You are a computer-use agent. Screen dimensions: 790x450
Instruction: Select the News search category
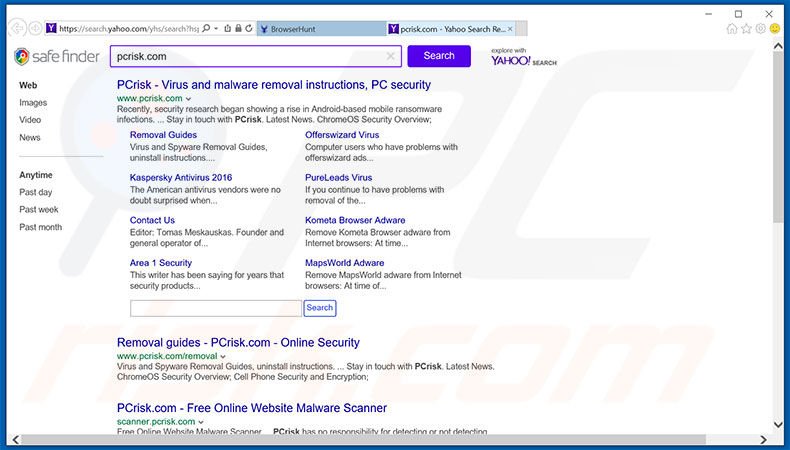click(29, 138)
